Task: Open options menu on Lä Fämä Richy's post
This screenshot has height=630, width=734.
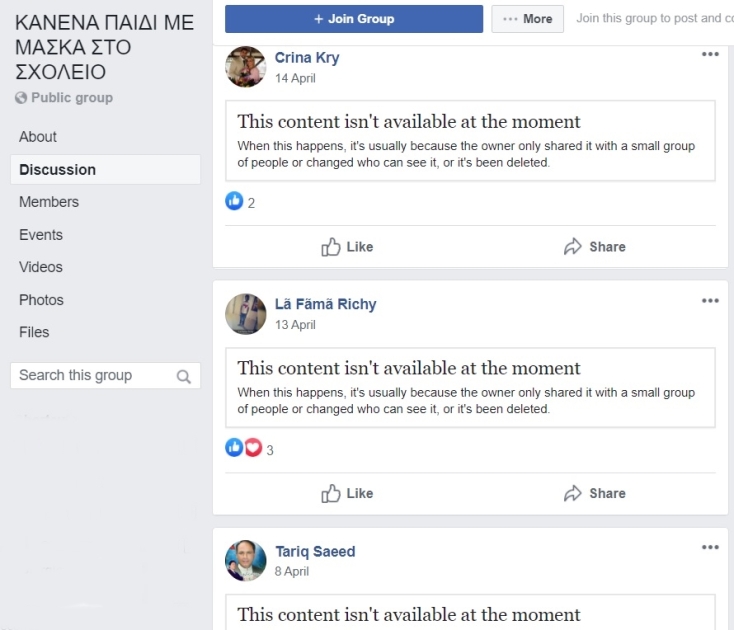Action: pos(710,301)
